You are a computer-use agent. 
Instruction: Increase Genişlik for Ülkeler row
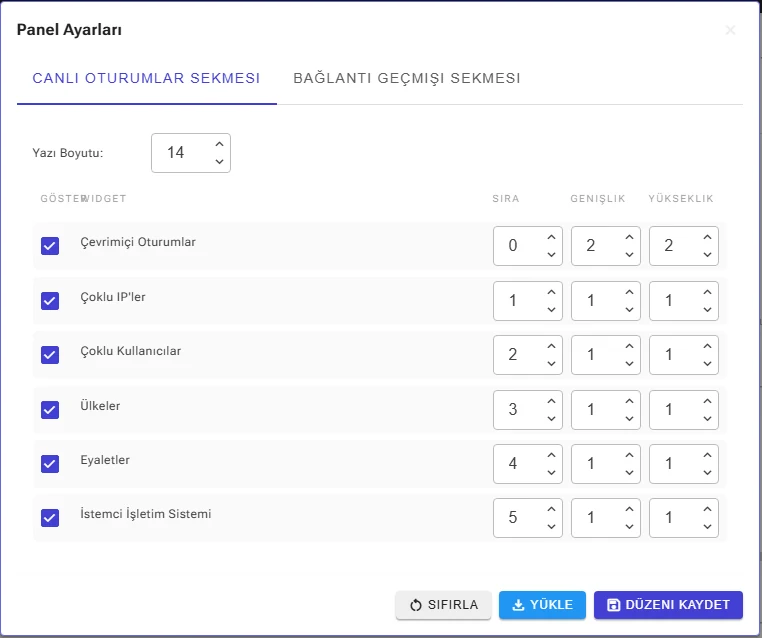(x=629, y=401)
